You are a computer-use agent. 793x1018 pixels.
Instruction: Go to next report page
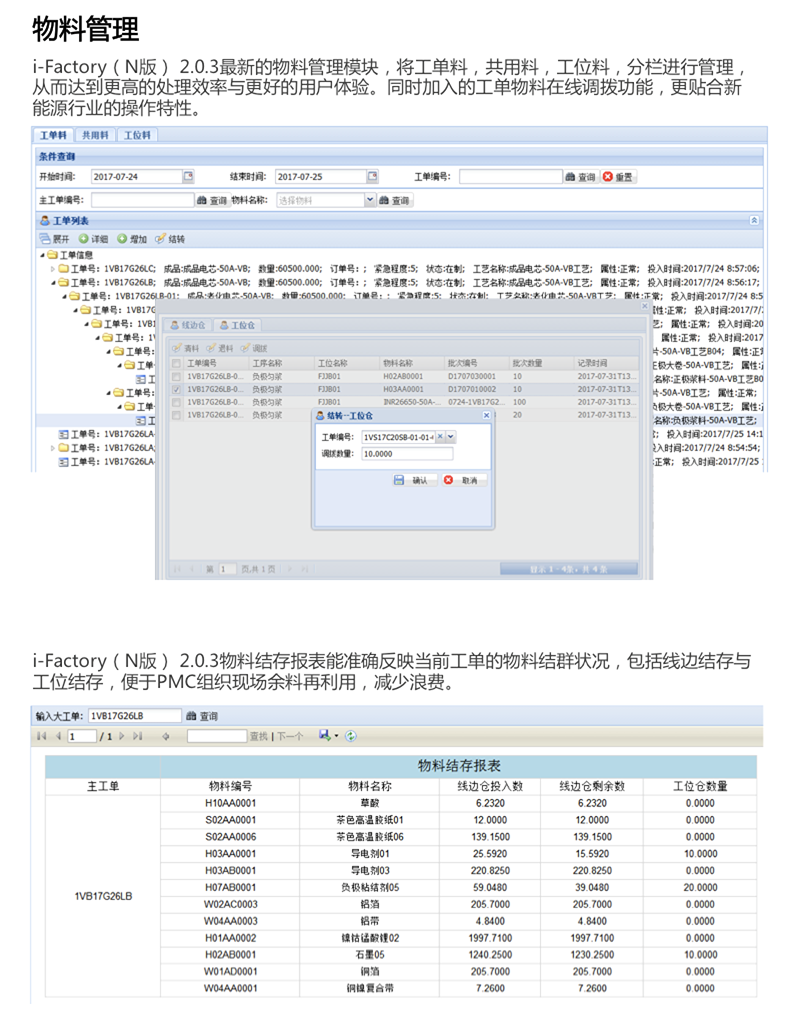pos(121,736)
